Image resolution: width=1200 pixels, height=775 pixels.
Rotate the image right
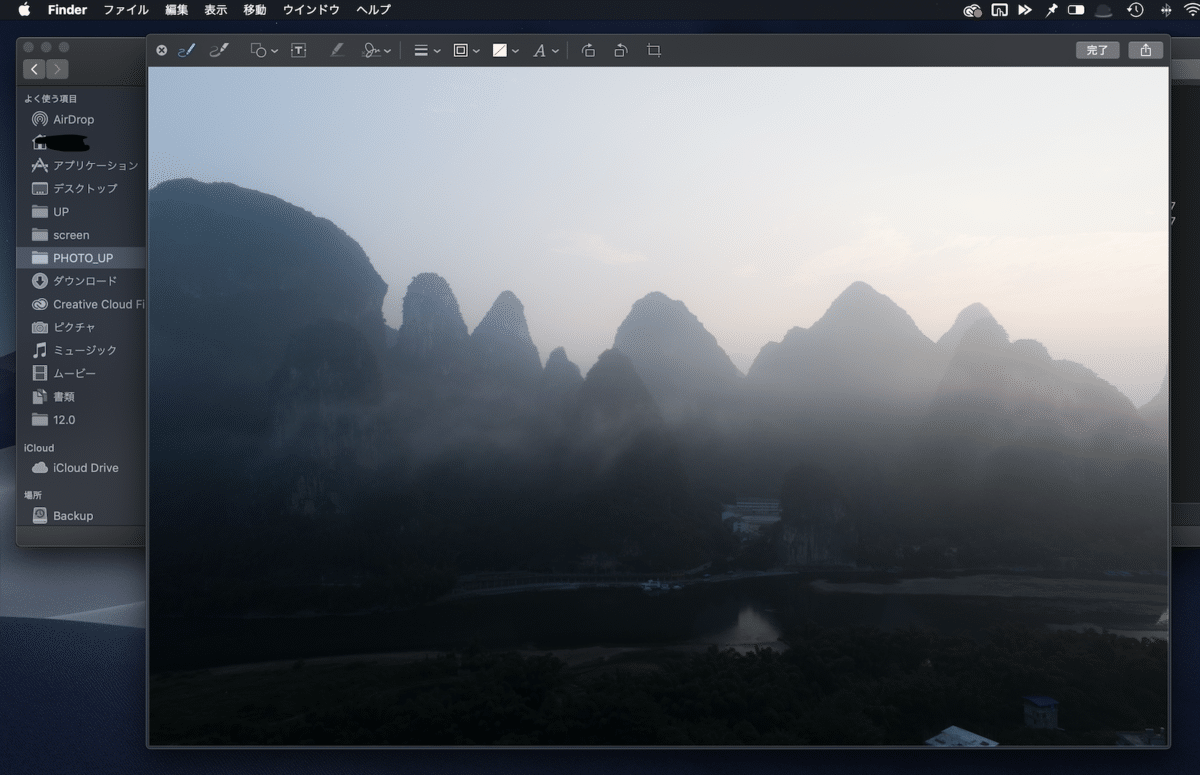(588, 50)
